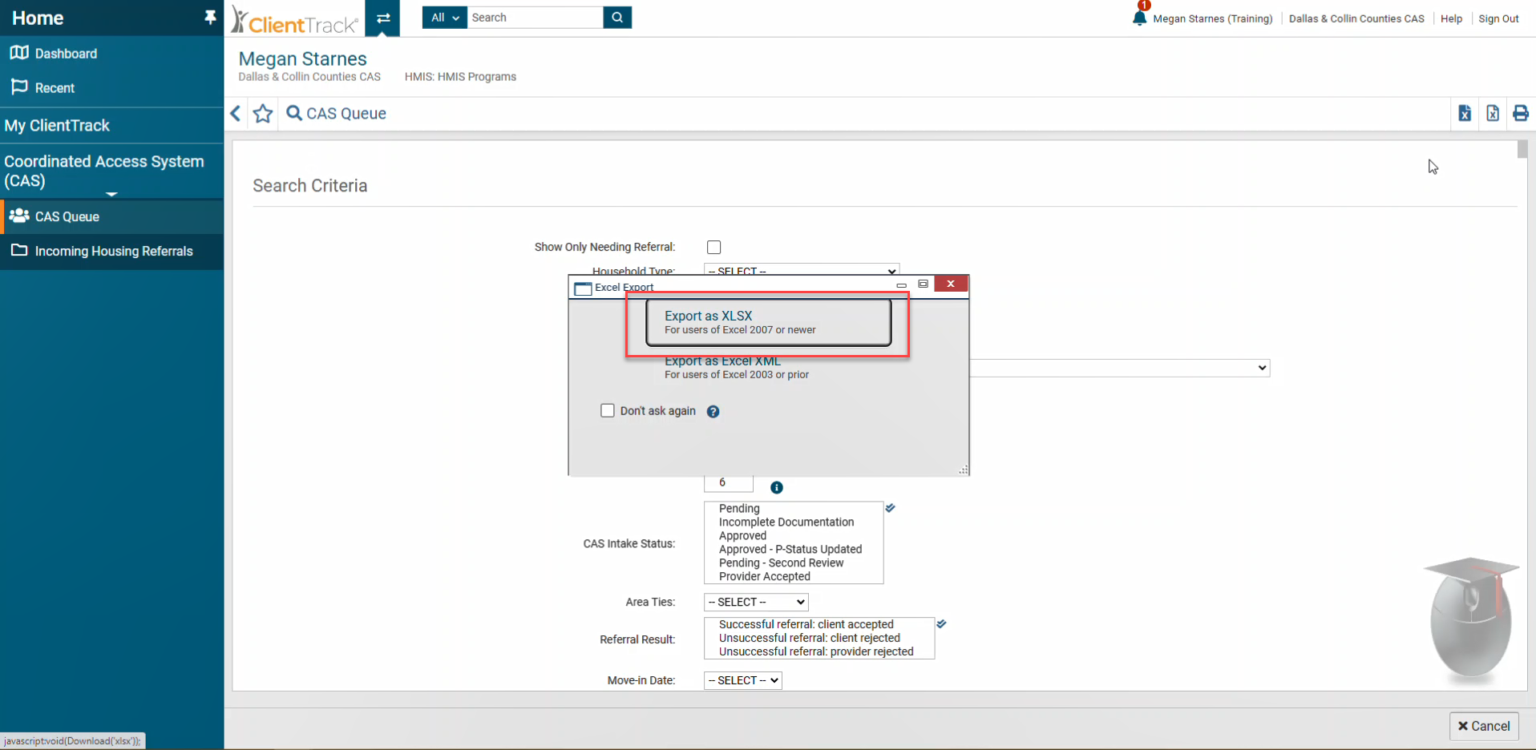Select Incoming Housing Referrals in the sidebar
The height and width of the screenshot is (750, 1536).
coord(112,251)
